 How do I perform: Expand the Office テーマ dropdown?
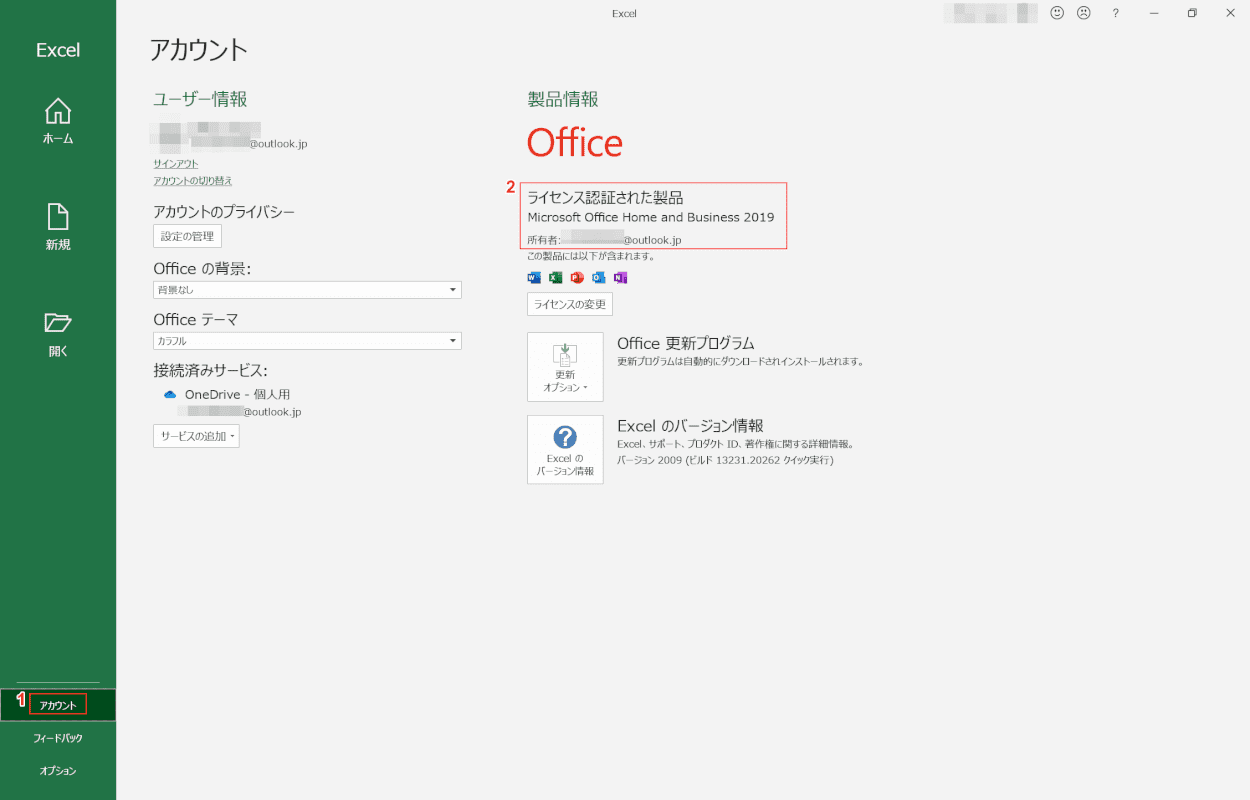point(307,341)
